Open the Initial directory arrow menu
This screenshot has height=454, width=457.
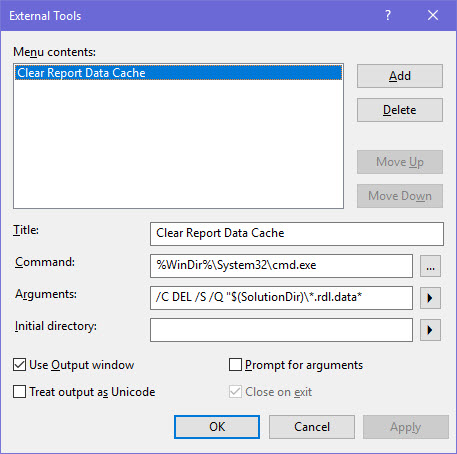430,330
